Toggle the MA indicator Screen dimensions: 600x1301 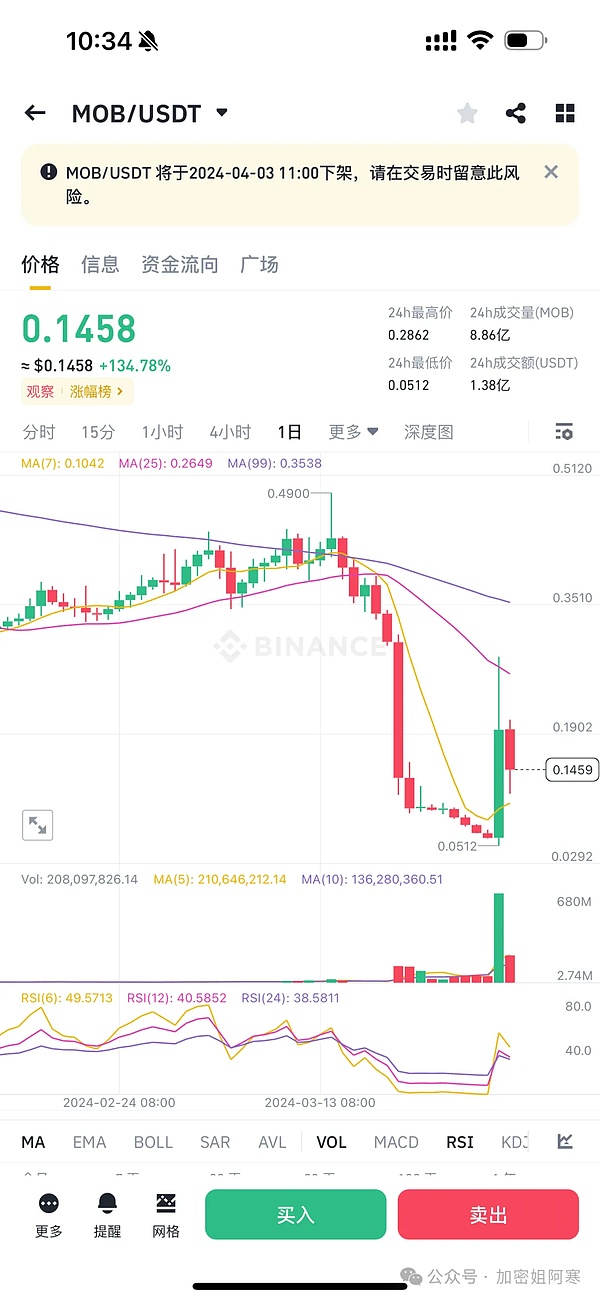[33, 1142]
